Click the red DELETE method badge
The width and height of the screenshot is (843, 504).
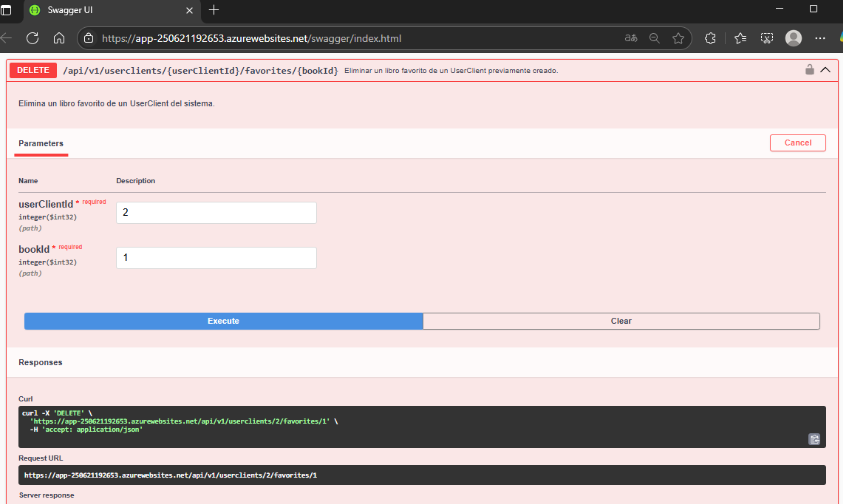(33, 70)
